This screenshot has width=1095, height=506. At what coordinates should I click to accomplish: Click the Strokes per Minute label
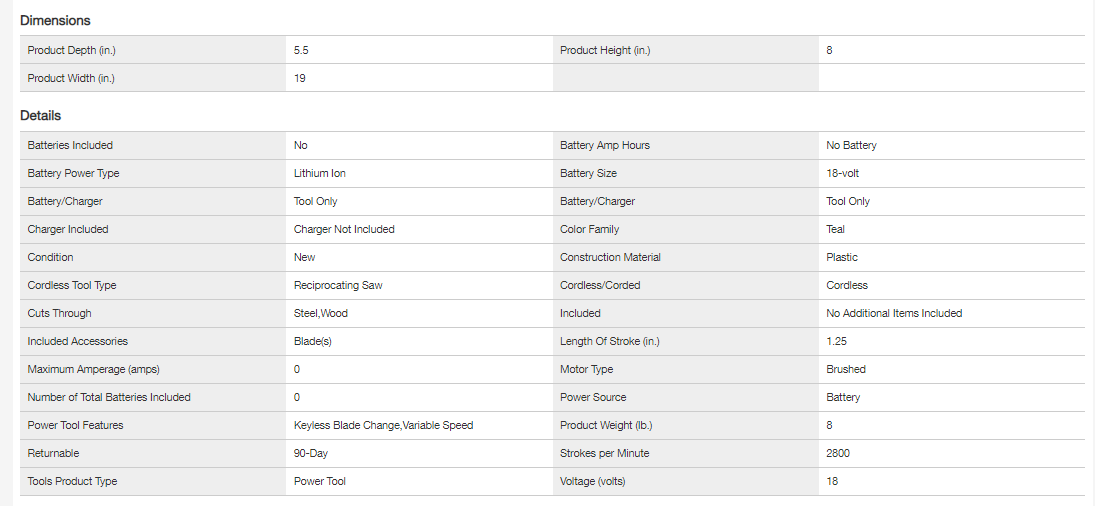click(604, 453)
